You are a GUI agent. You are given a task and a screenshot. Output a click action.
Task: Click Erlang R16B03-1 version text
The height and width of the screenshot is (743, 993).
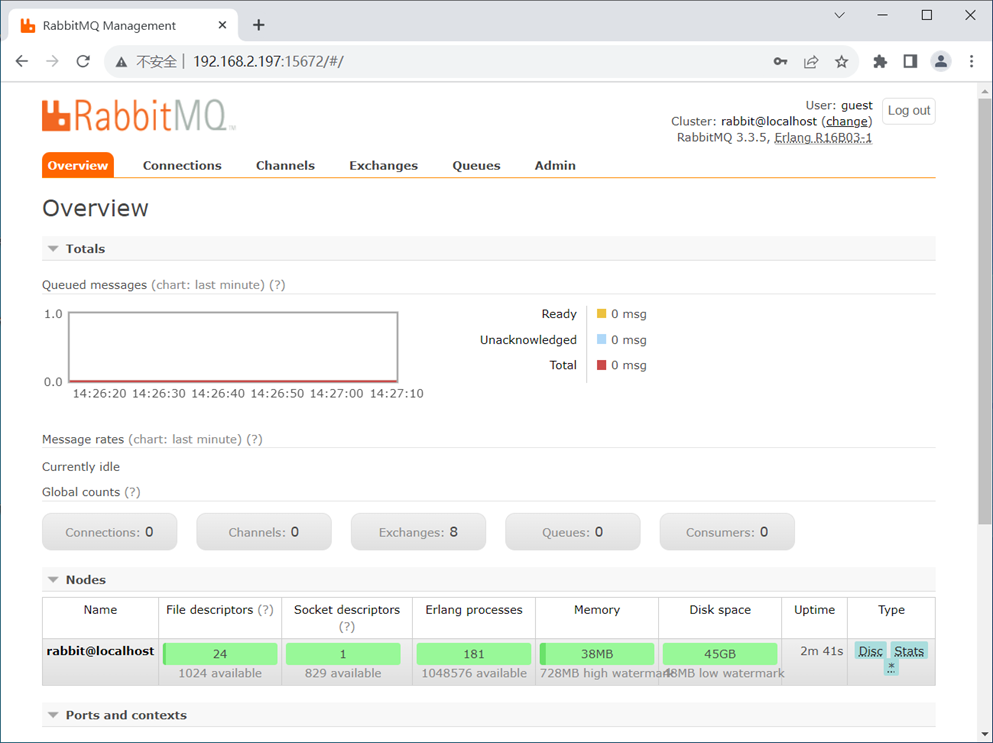(823, 137)
